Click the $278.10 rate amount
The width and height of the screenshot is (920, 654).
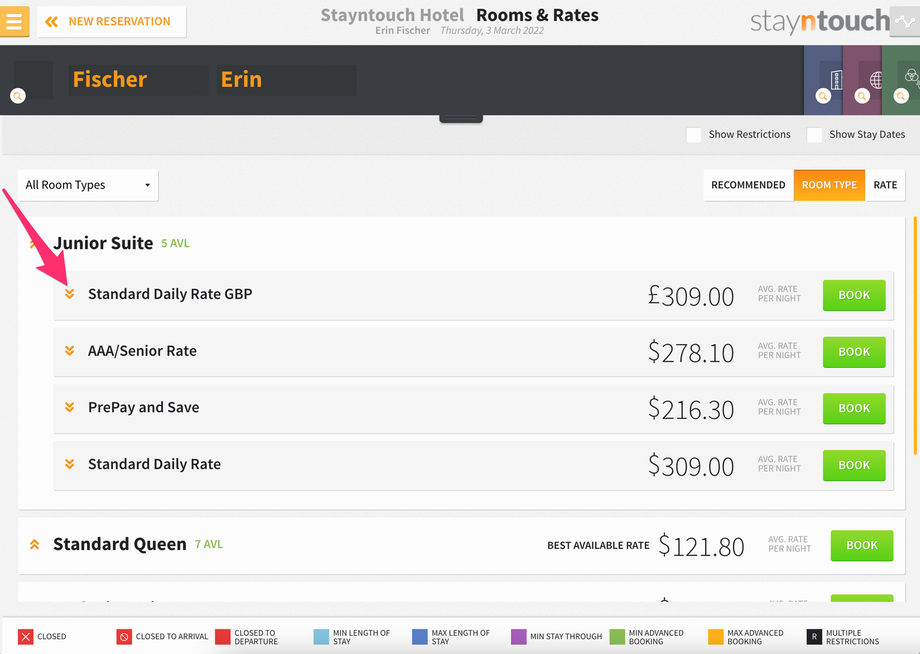point(691,353)
